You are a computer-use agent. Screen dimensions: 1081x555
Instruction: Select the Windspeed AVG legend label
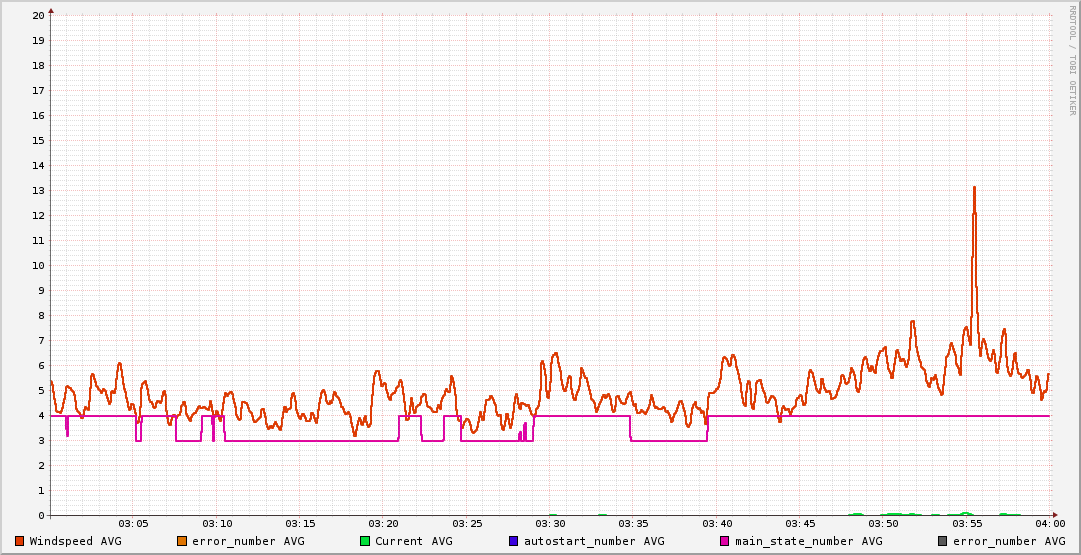point(75,541)
